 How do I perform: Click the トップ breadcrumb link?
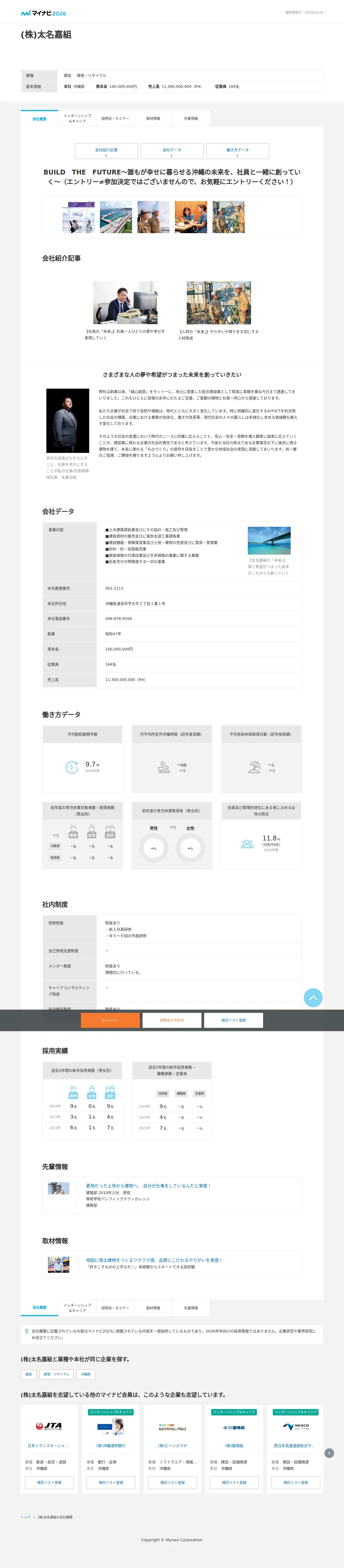coord(25,1517)
